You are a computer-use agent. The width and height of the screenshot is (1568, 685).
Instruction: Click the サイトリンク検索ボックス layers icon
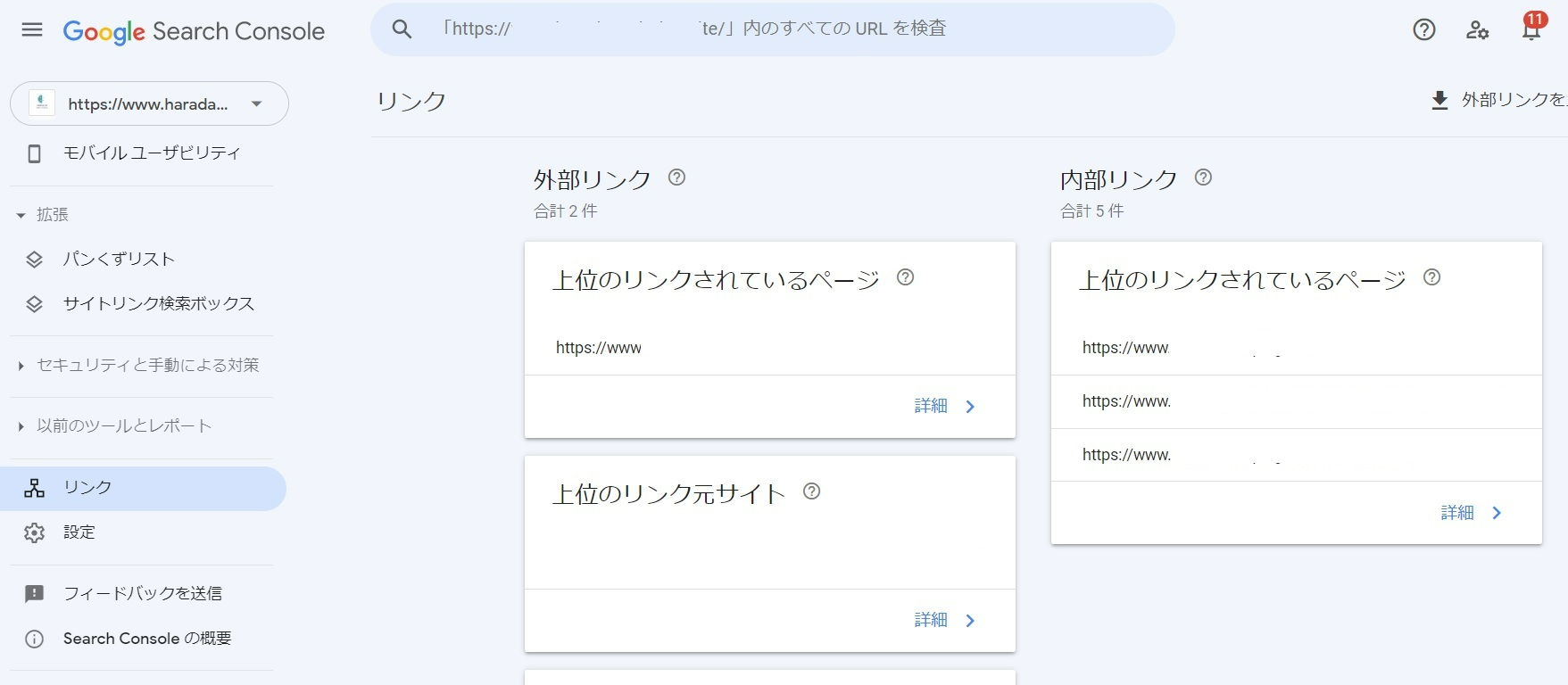(x=34, y=304)
